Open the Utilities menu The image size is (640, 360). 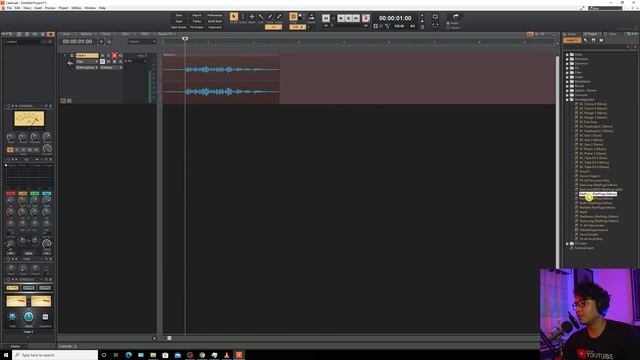(76, 8)
